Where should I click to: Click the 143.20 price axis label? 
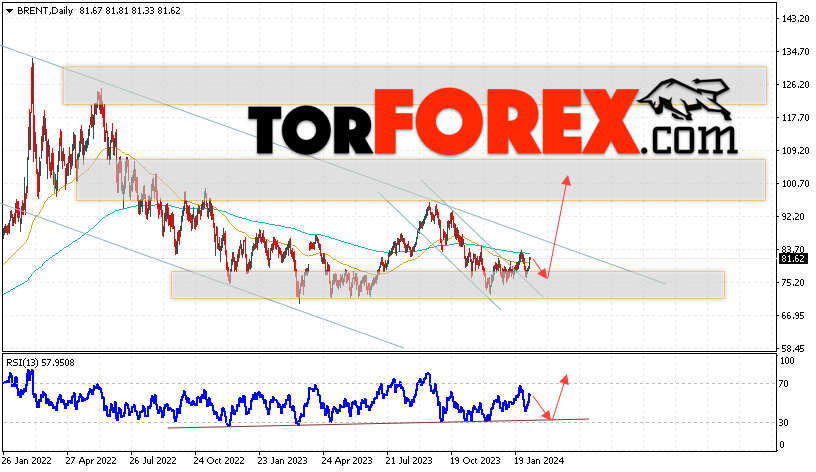click(796, 19)
